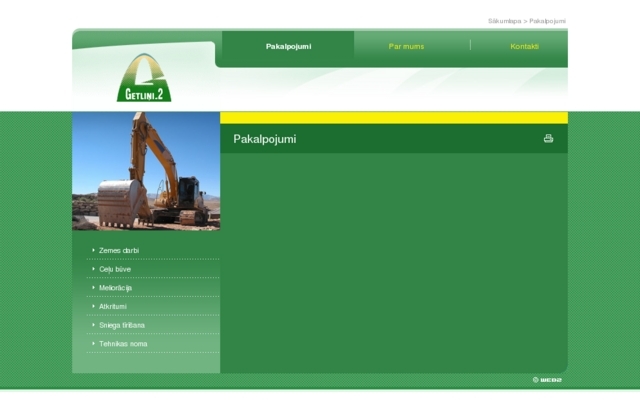Switch to the Par mums tab

406,47
